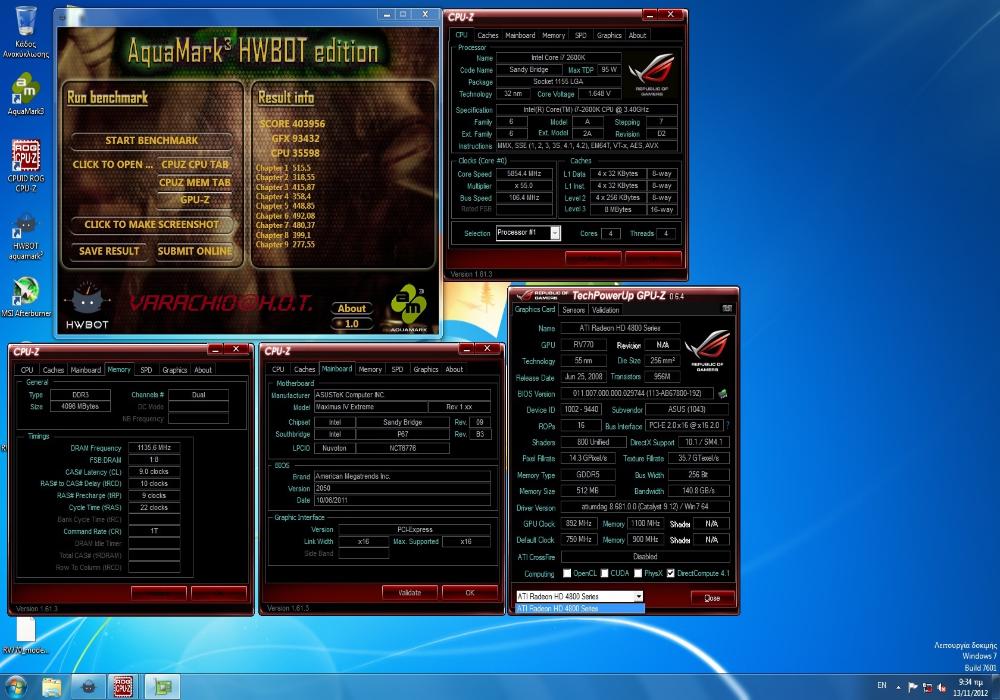Open the About tab in the CPU-Z memory window

click(203, 370)
